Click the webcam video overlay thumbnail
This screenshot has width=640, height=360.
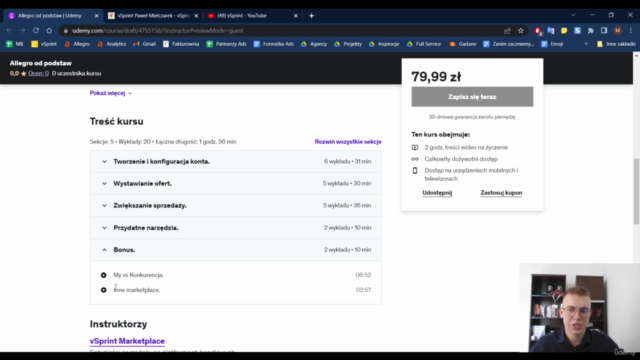(580, 308)
